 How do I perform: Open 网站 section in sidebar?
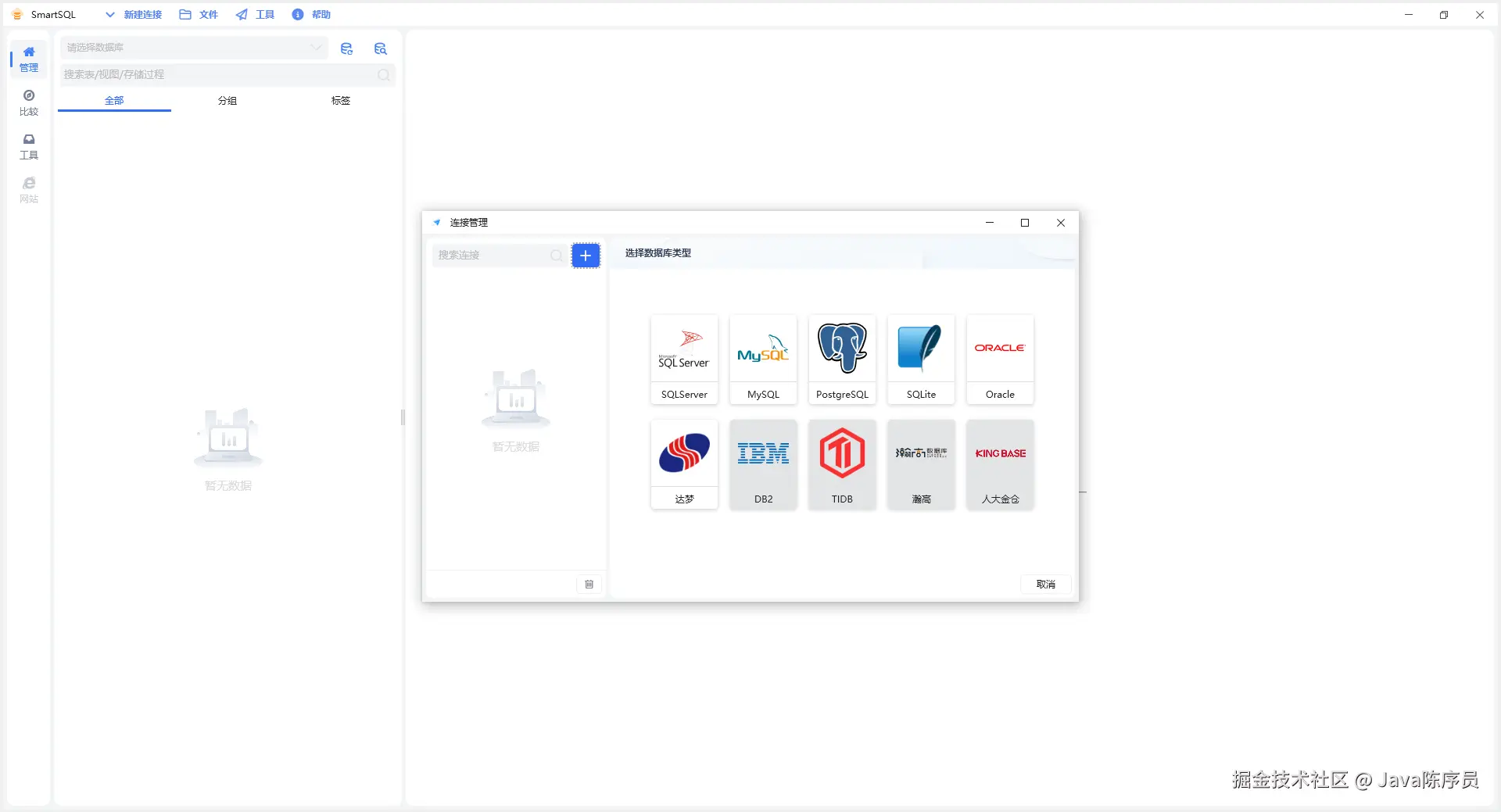pyautogui.click(x=29, y=191)
